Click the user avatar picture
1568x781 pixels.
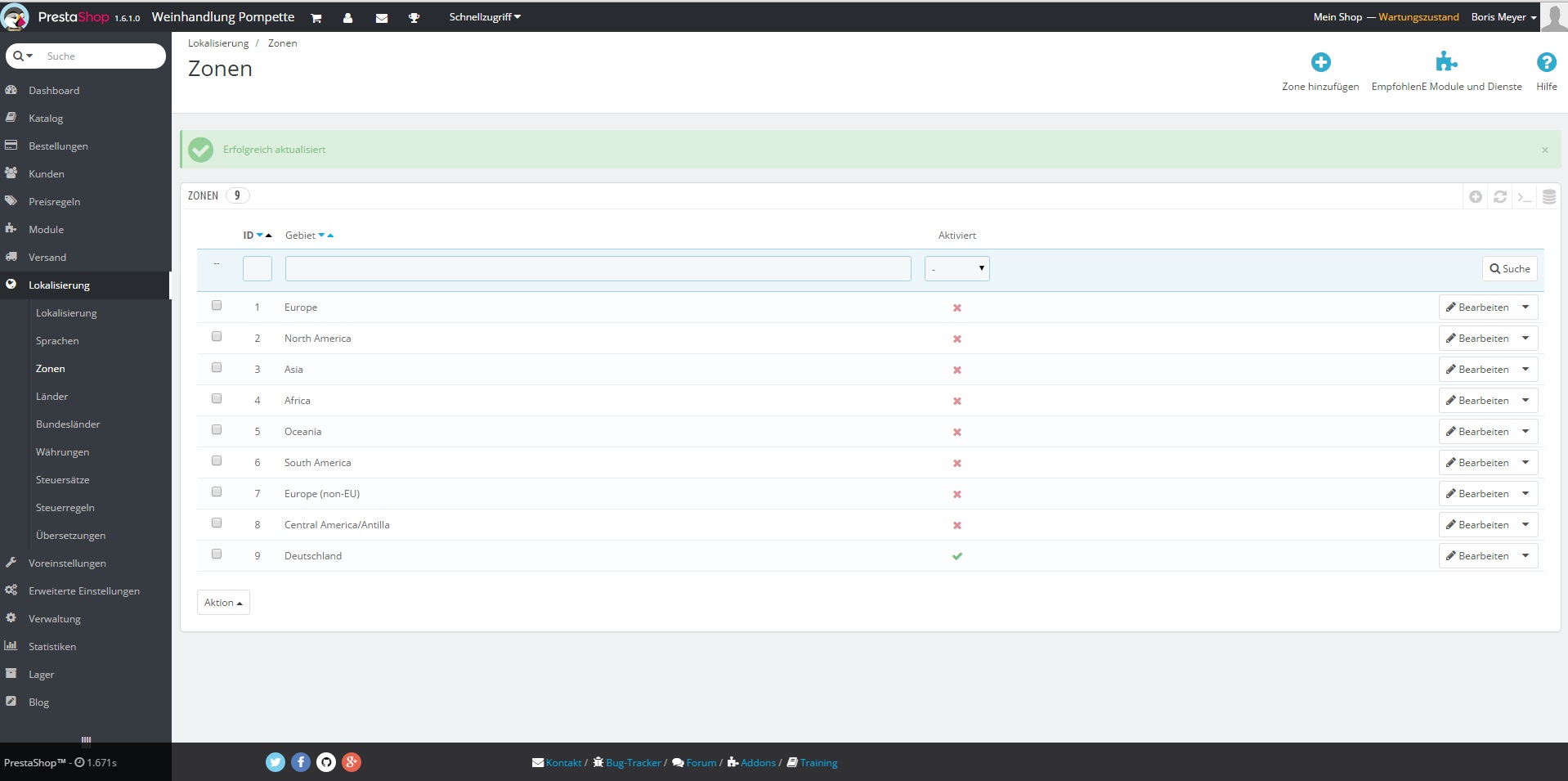(1554, 17)
